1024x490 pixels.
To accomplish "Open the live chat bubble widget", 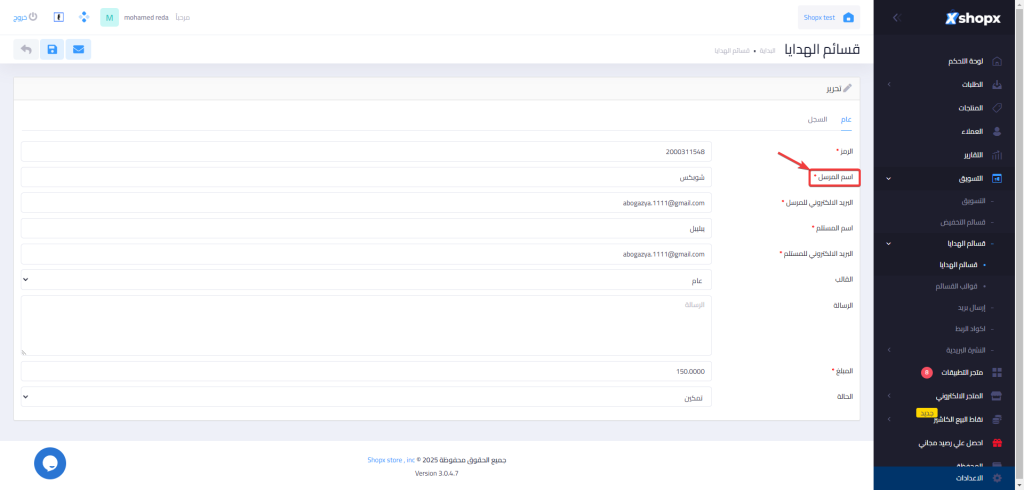I will click(50, 463).
